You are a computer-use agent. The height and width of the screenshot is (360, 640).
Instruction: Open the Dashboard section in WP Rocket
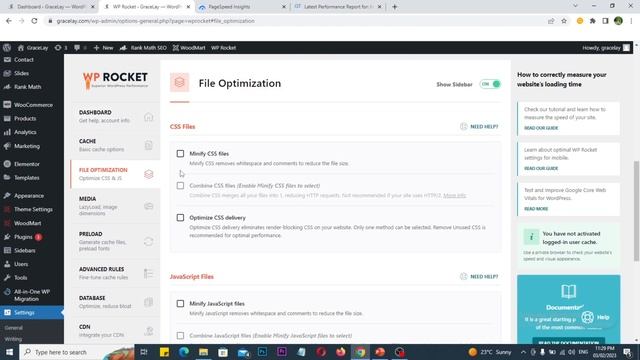(116, 116)
